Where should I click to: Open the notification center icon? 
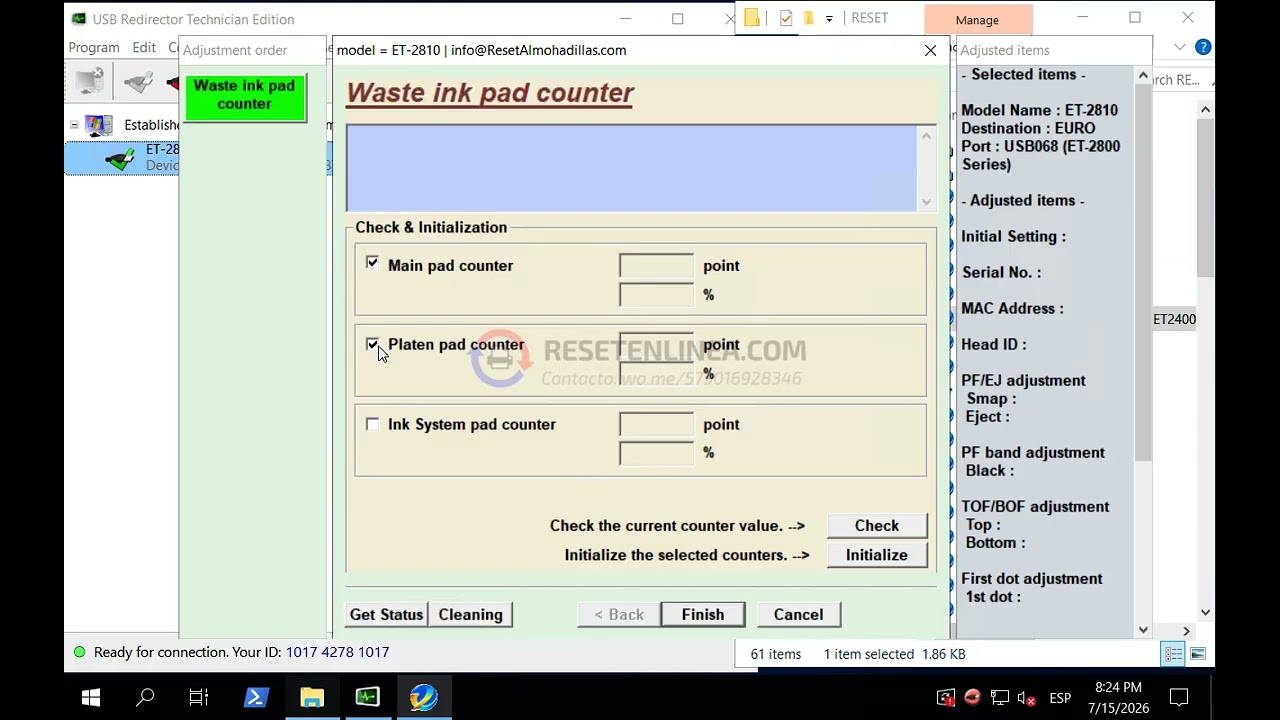(1179, 697)
